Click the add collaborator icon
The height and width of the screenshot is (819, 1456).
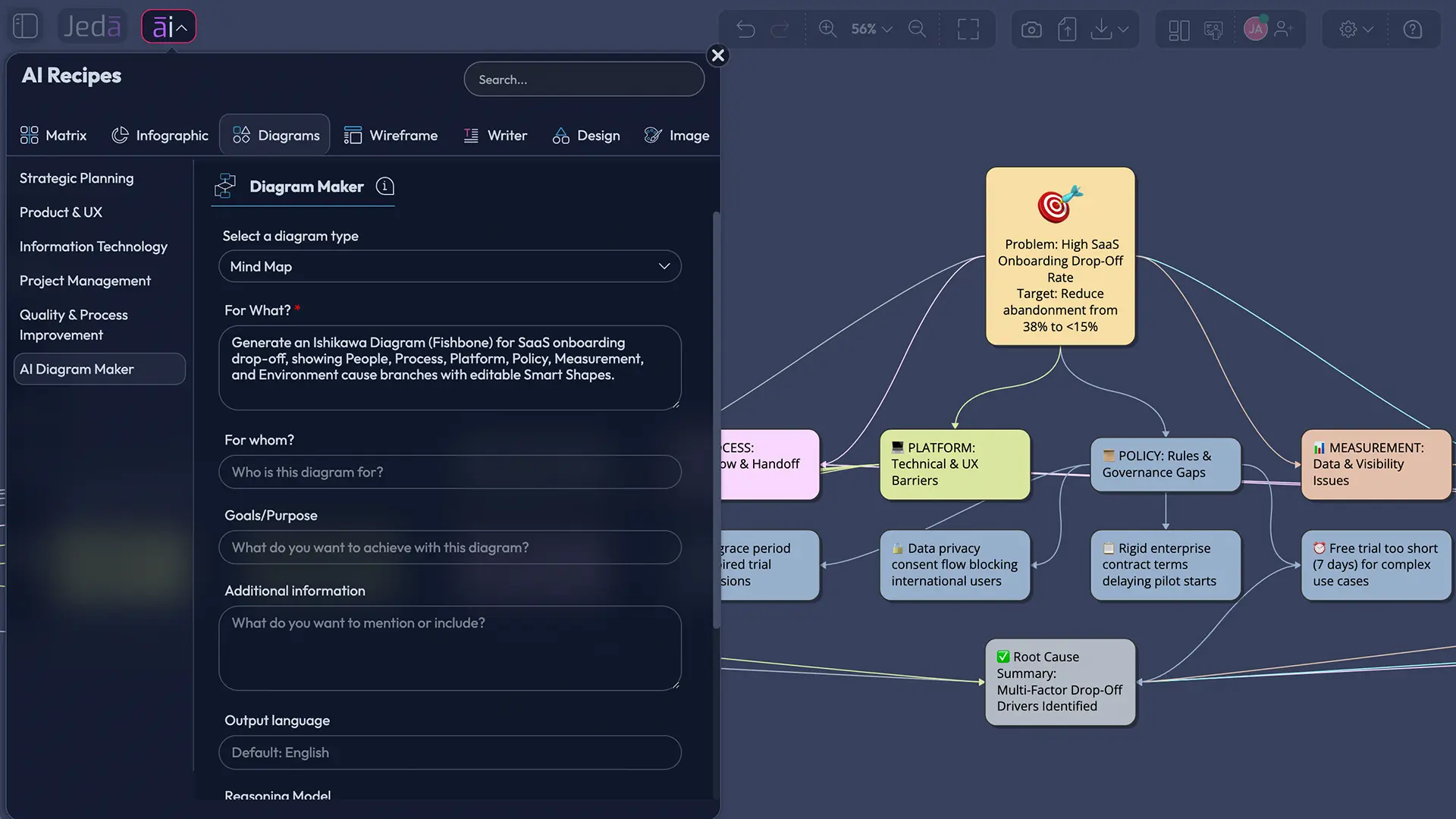click(x=1284, y=29)
